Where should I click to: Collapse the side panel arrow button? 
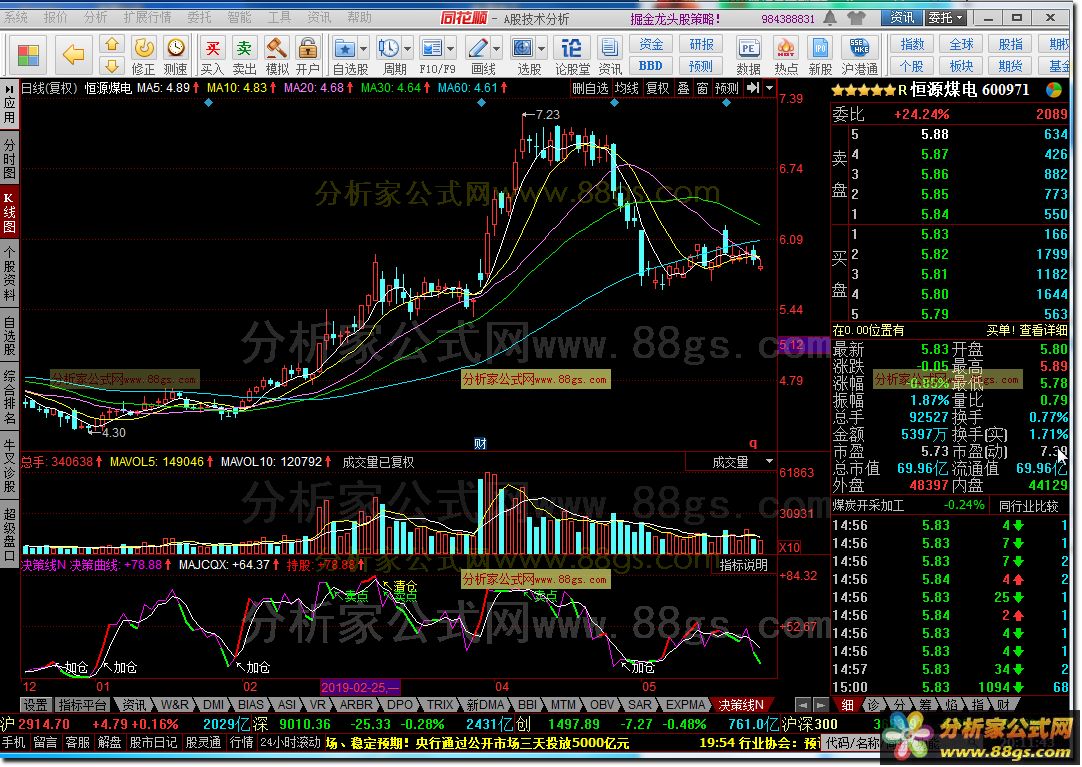click(x=753, y=88)
